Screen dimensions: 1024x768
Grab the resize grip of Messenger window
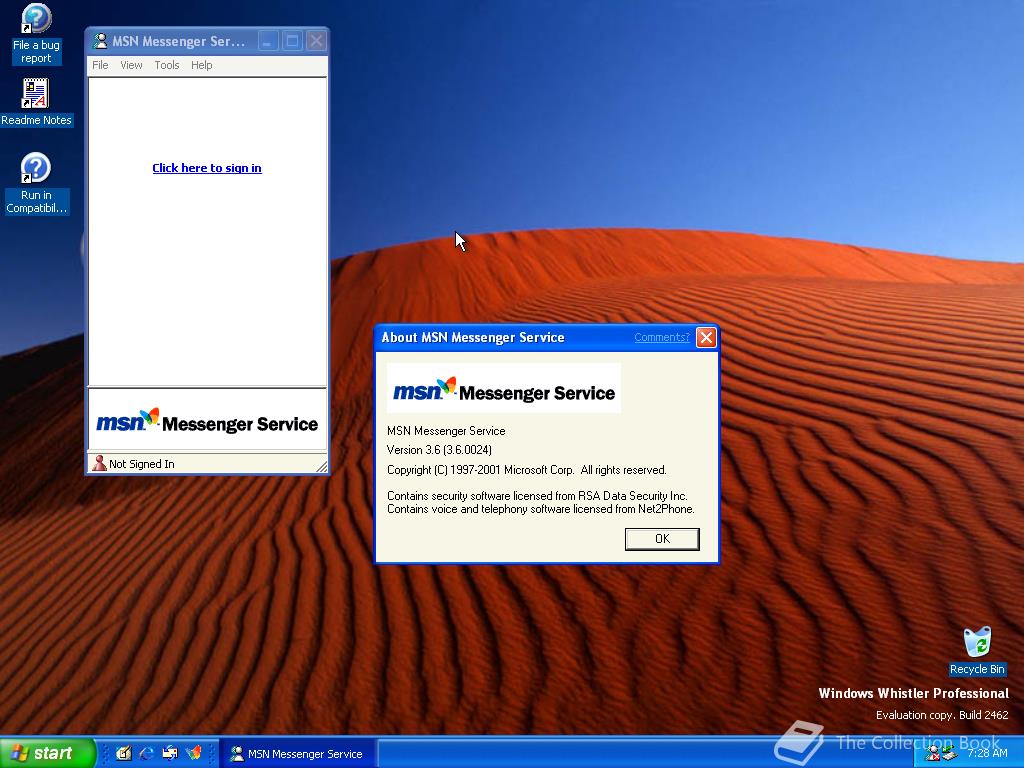(x=321, y=466)
